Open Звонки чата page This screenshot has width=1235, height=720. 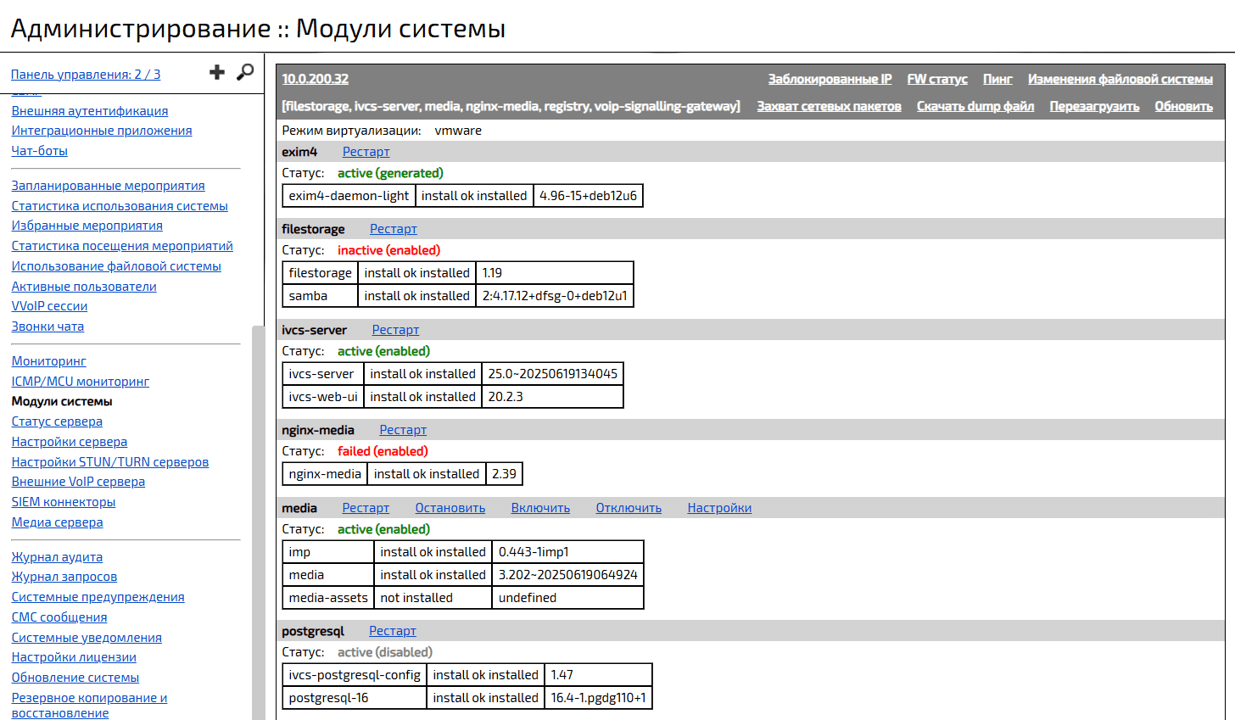coord(48,326)
